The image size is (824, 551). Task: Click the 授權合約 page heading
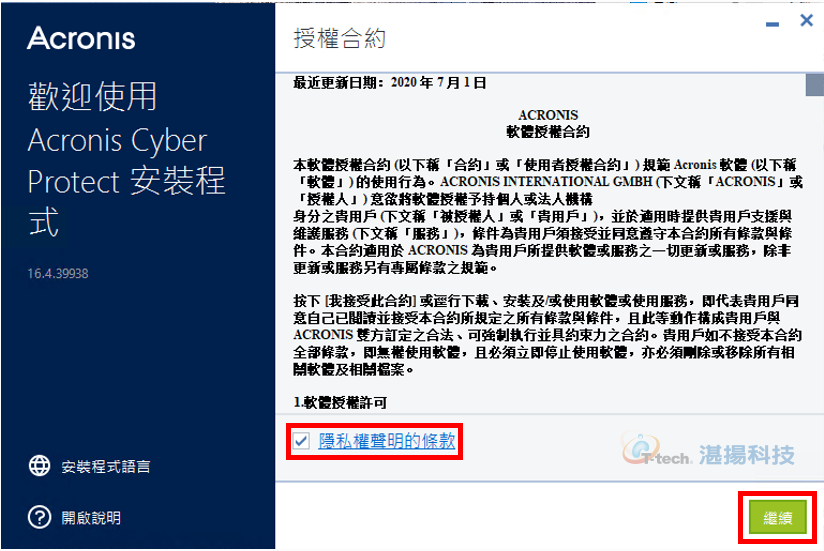339,38
